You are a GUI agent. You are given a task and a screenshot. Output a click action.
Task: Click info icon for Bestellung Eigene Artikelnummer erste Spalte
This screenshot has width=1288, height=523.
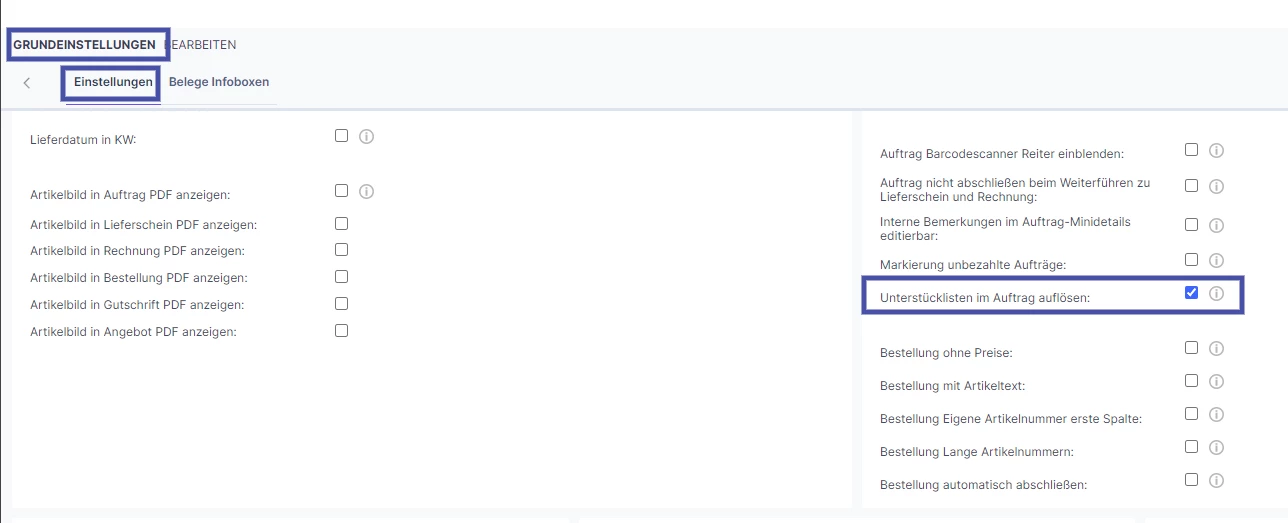click(x=1217, y=414)
